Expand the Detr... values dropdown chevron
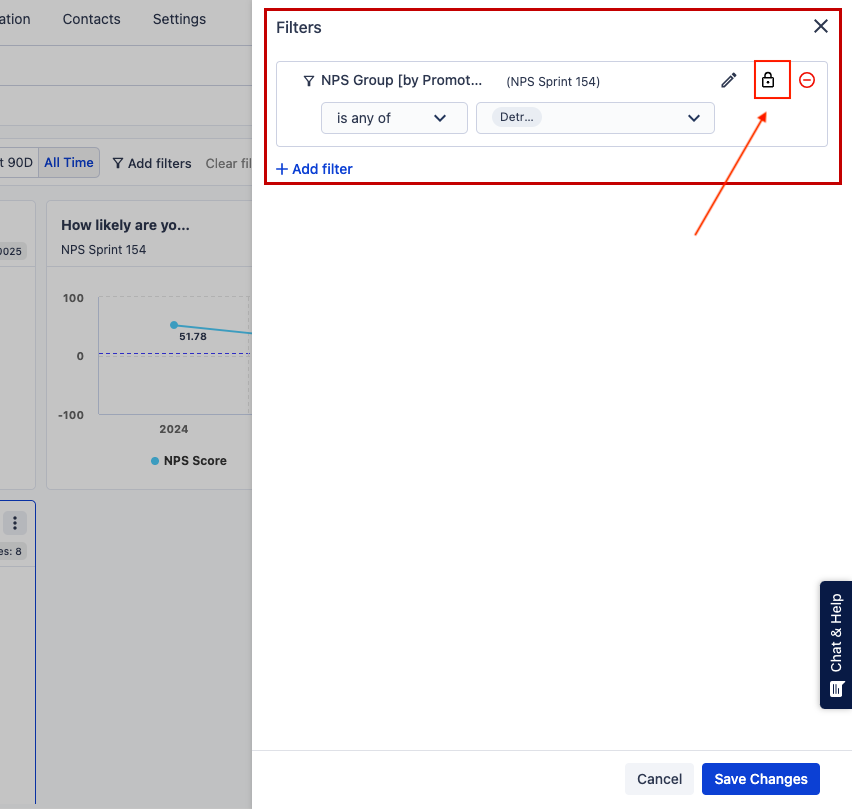The height and width of the screenshot is (809, 852). 694,118
